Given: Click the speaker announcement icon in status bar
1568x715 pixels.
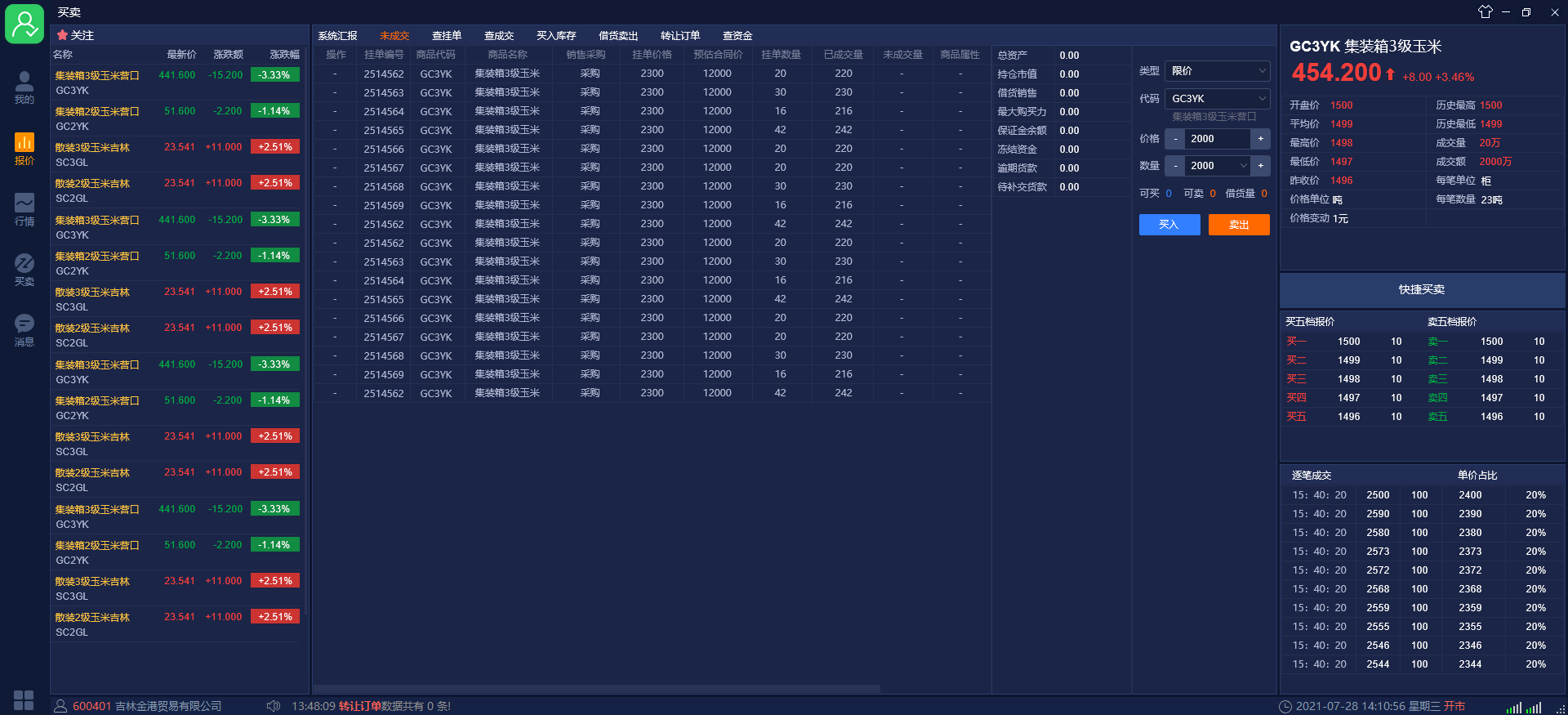Looking at the screenshot, I should click(274, 706).
